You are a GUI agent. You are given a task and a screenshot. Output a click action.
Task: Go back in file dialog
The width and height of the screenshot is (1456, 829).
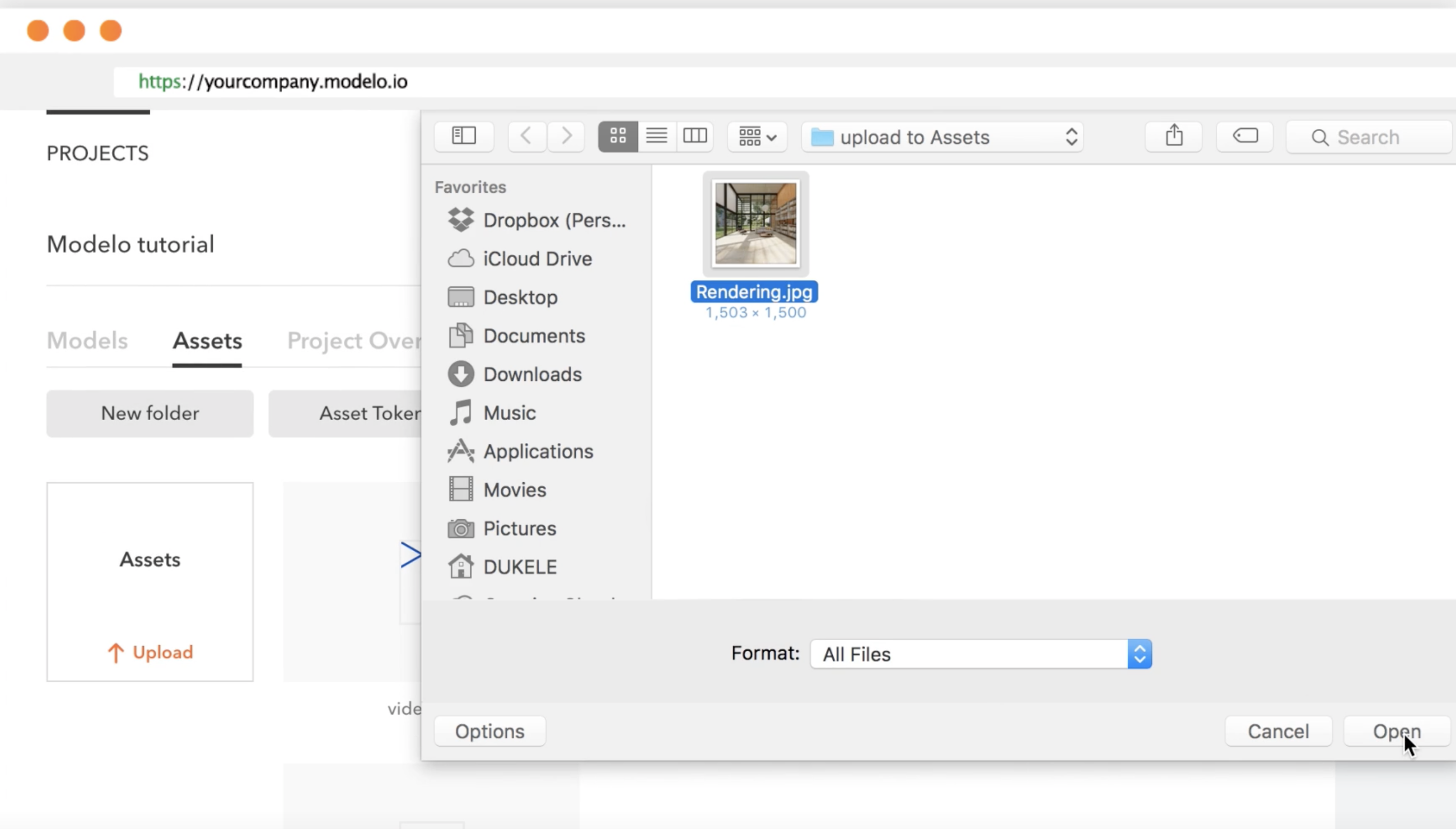(x=526, y=136)
